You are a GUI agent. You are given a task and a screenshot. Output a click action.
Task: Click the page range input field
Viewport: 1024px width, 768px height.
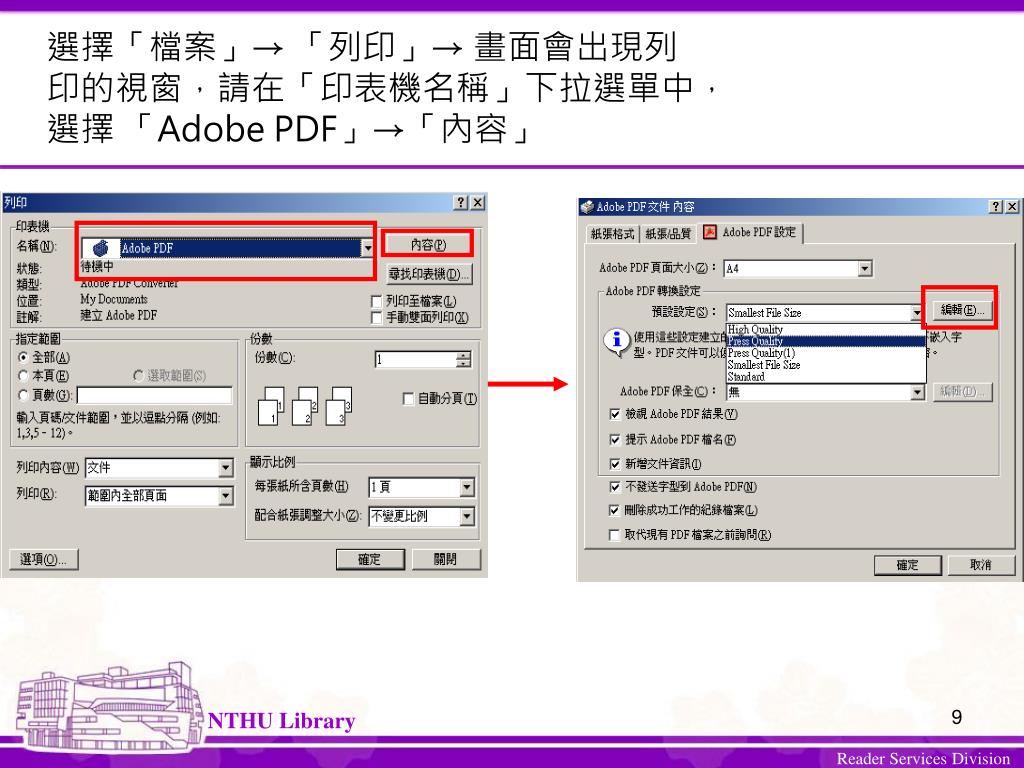pos(155,396)
